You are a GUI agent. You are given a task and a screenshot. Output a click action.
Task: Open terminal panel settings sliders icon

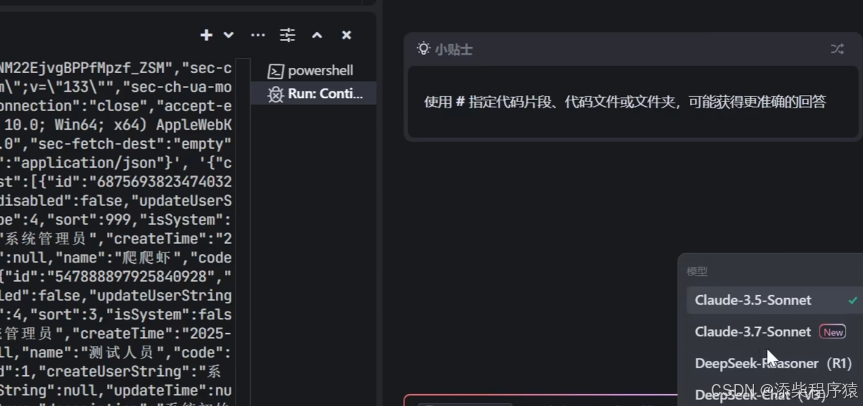point(287,35)
